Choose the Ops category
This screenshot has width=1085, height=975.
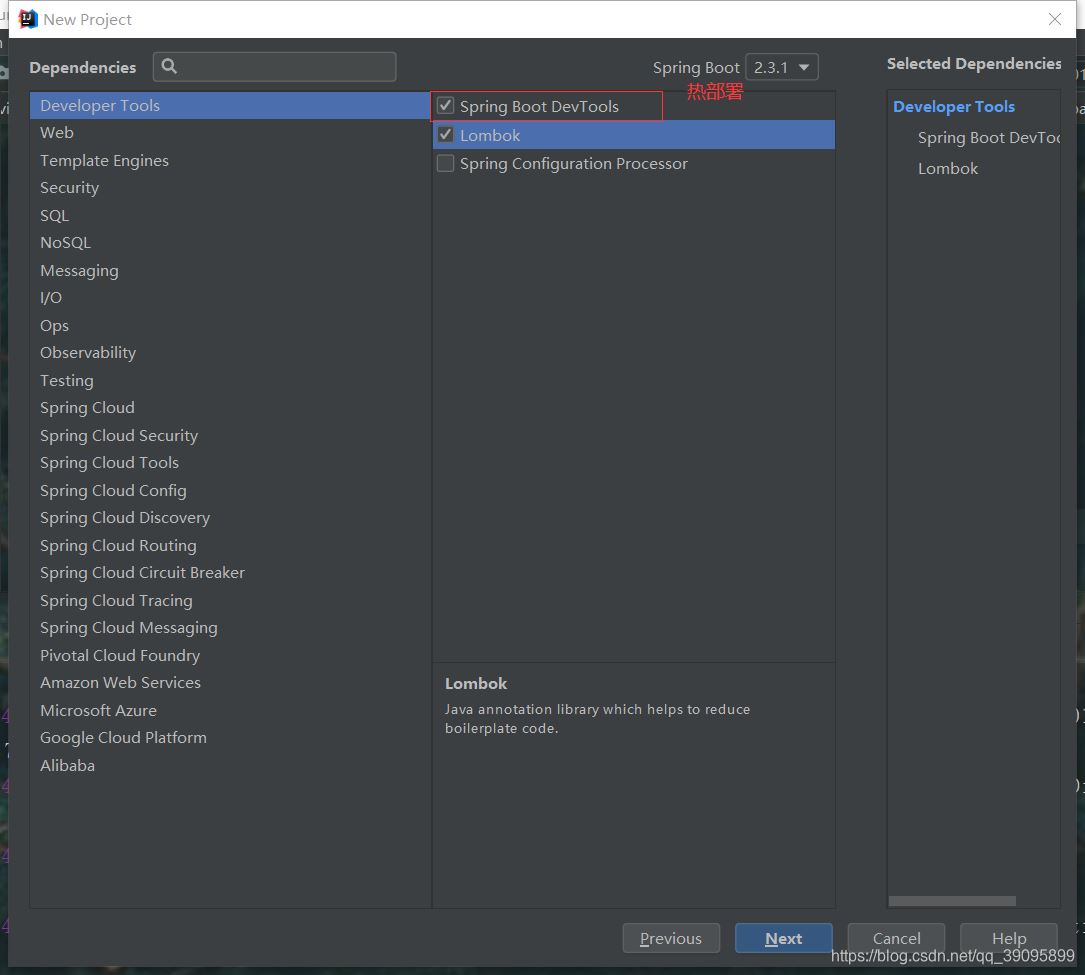point(230,325)
